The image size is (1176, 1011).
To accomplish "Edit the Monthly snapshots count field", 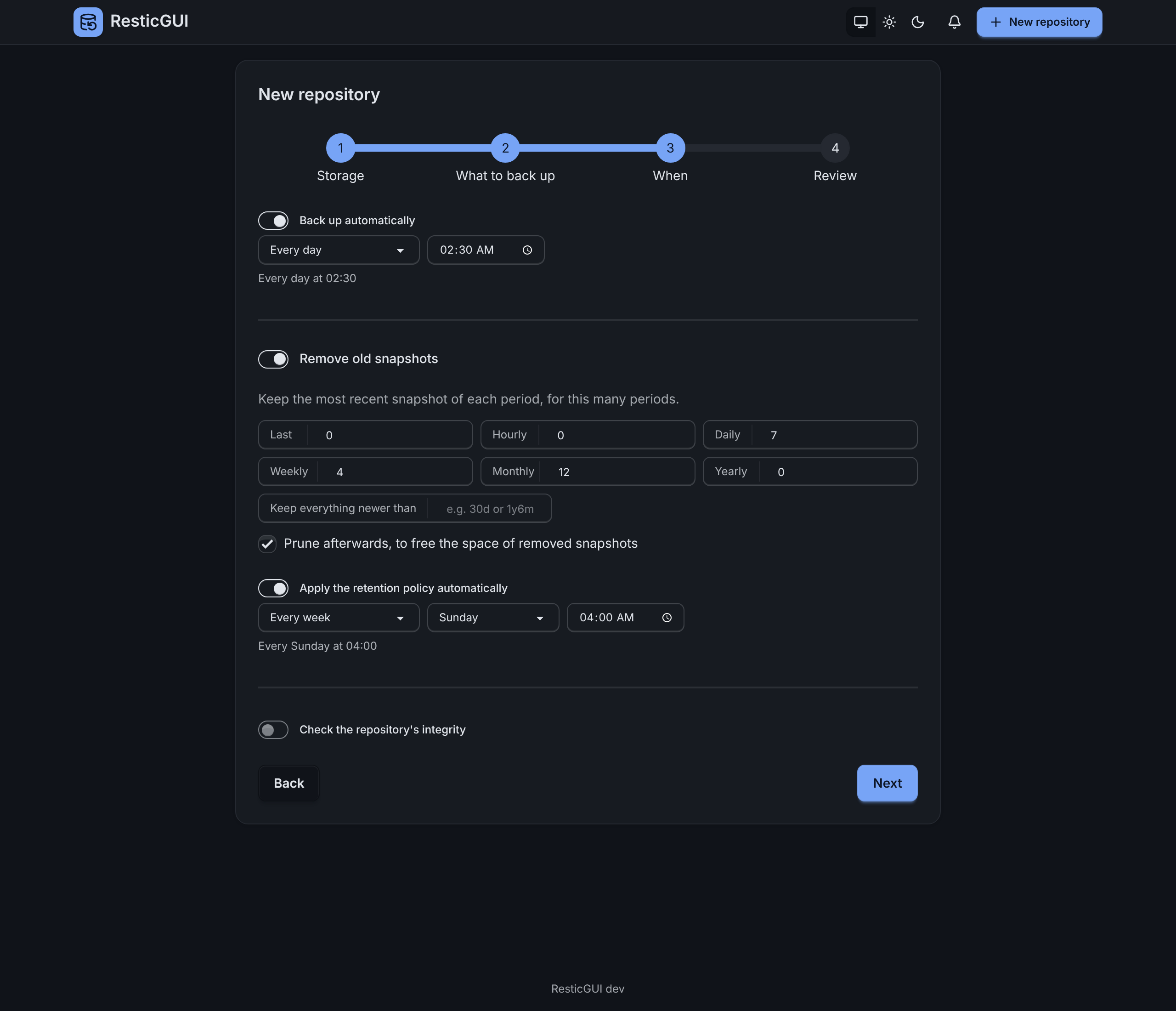I will tap(588, 472).
